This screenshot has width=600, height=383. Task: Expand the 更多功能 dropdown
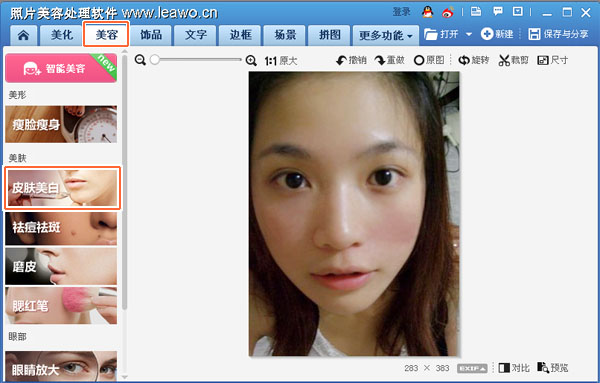pyautogui.click(x=386, y=35)
